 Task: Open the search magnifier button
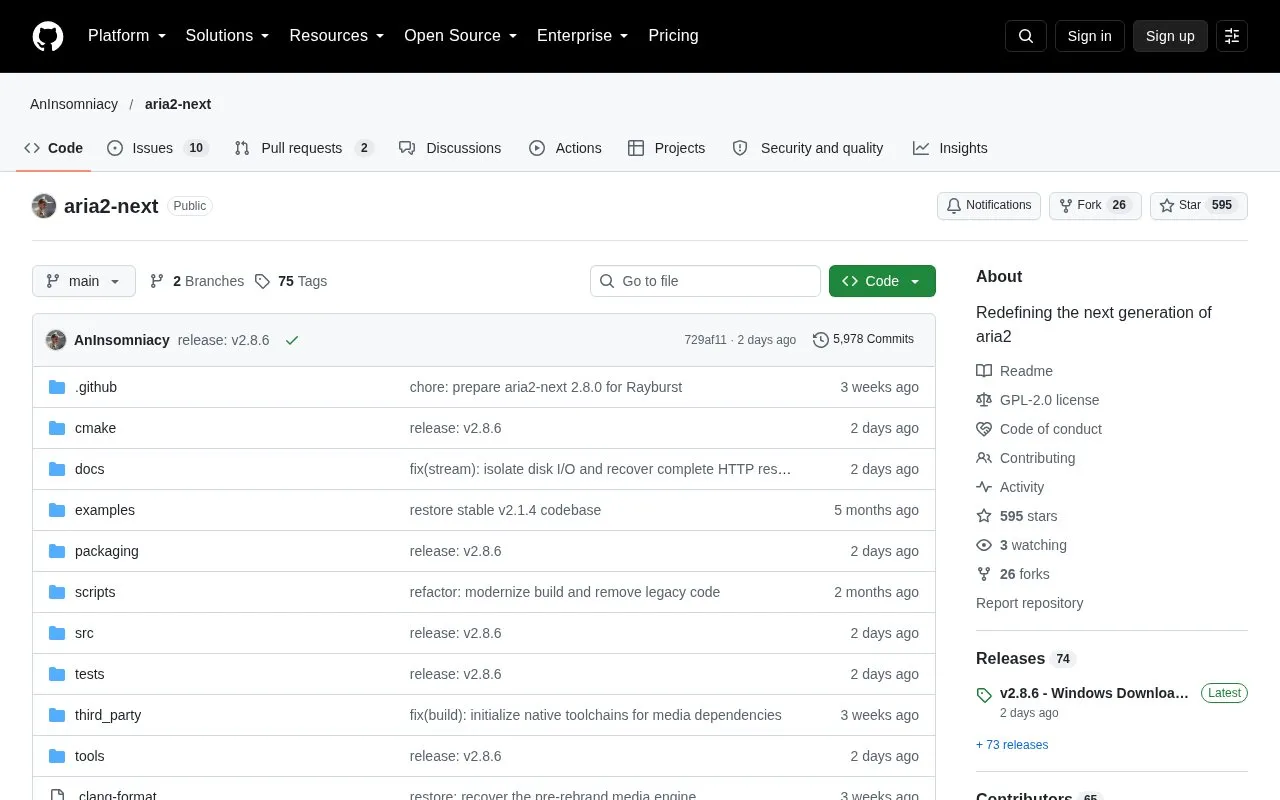point(1026,36)
